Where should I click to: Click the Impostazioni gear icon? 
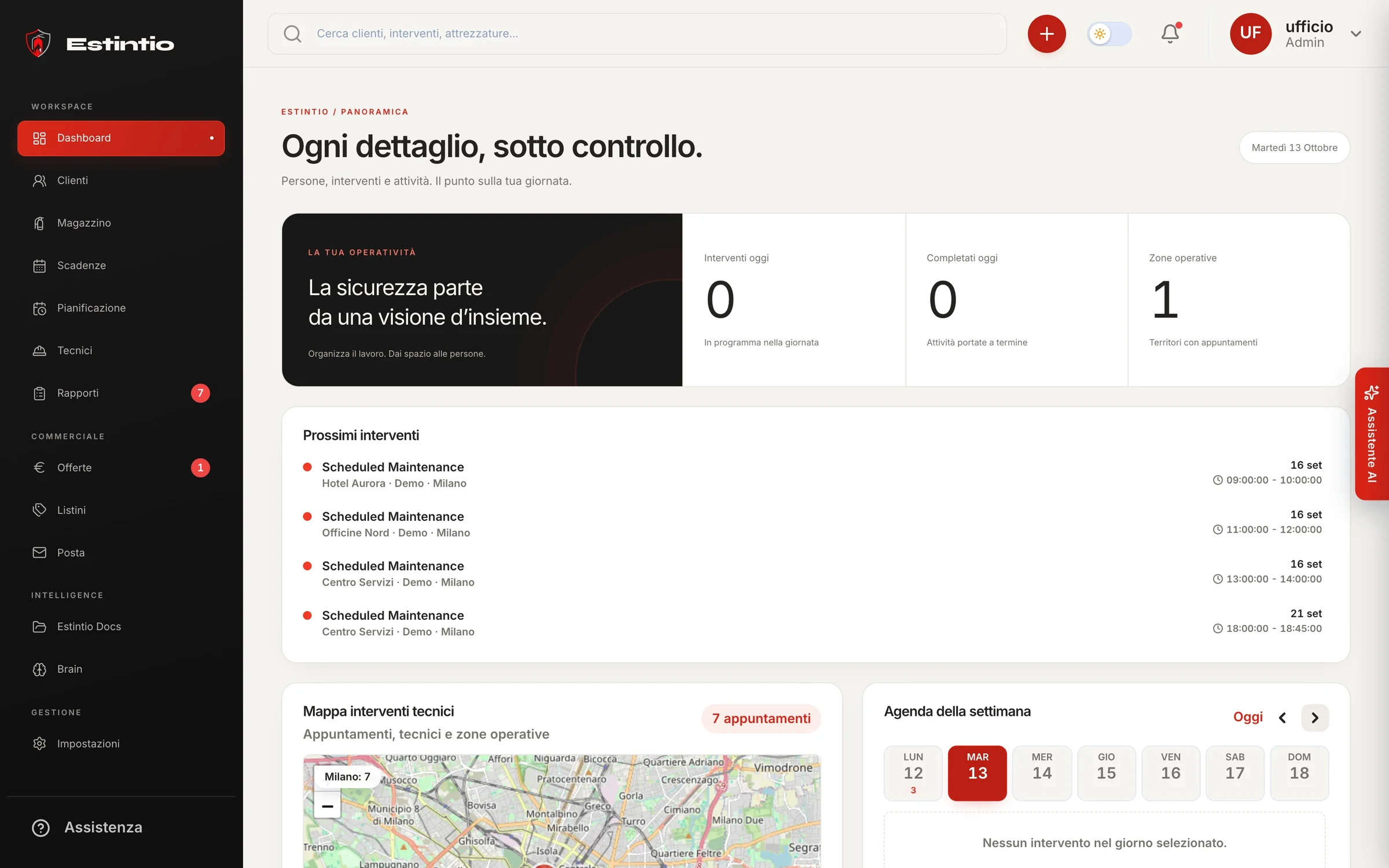pos(39,744)
